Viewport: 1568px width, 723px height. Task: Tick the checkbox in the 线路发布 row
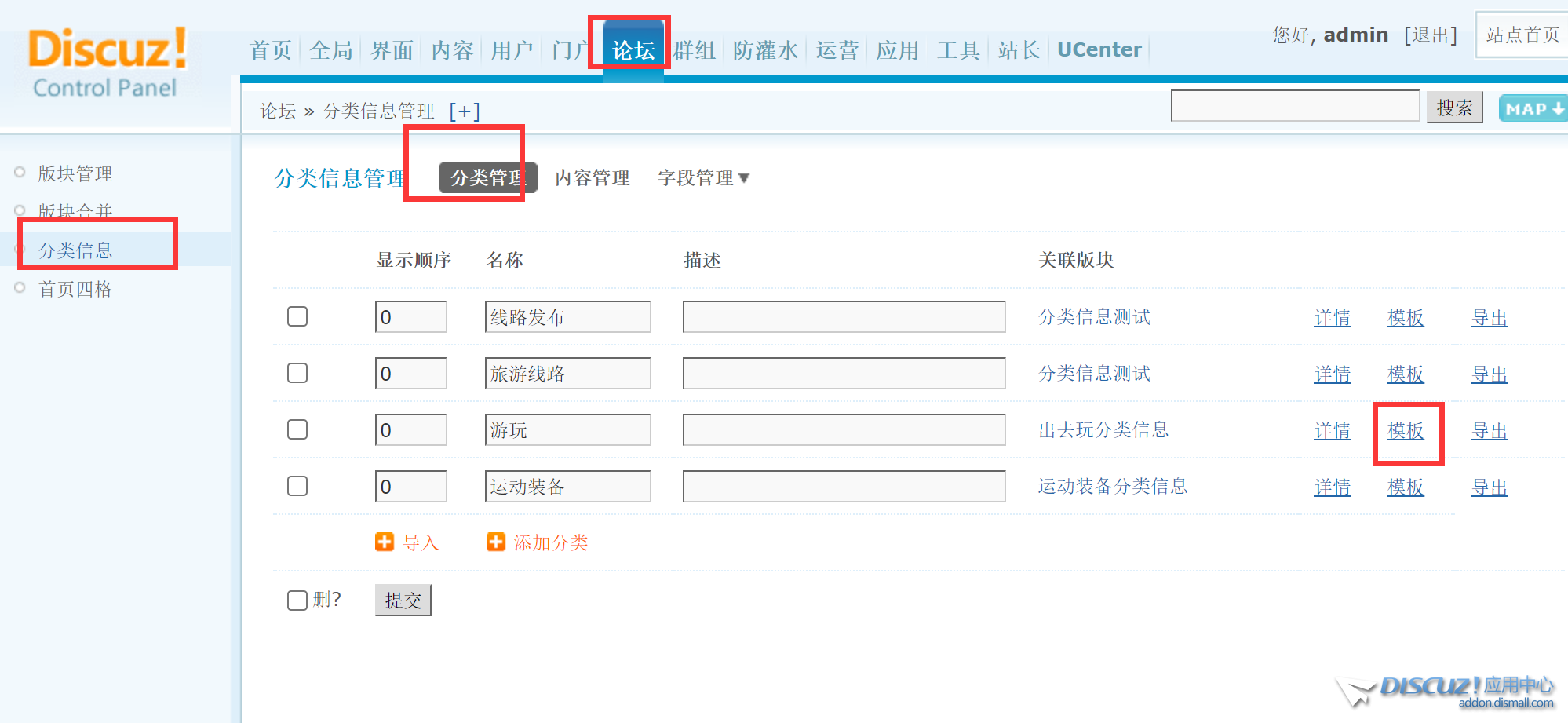point(297,316)
